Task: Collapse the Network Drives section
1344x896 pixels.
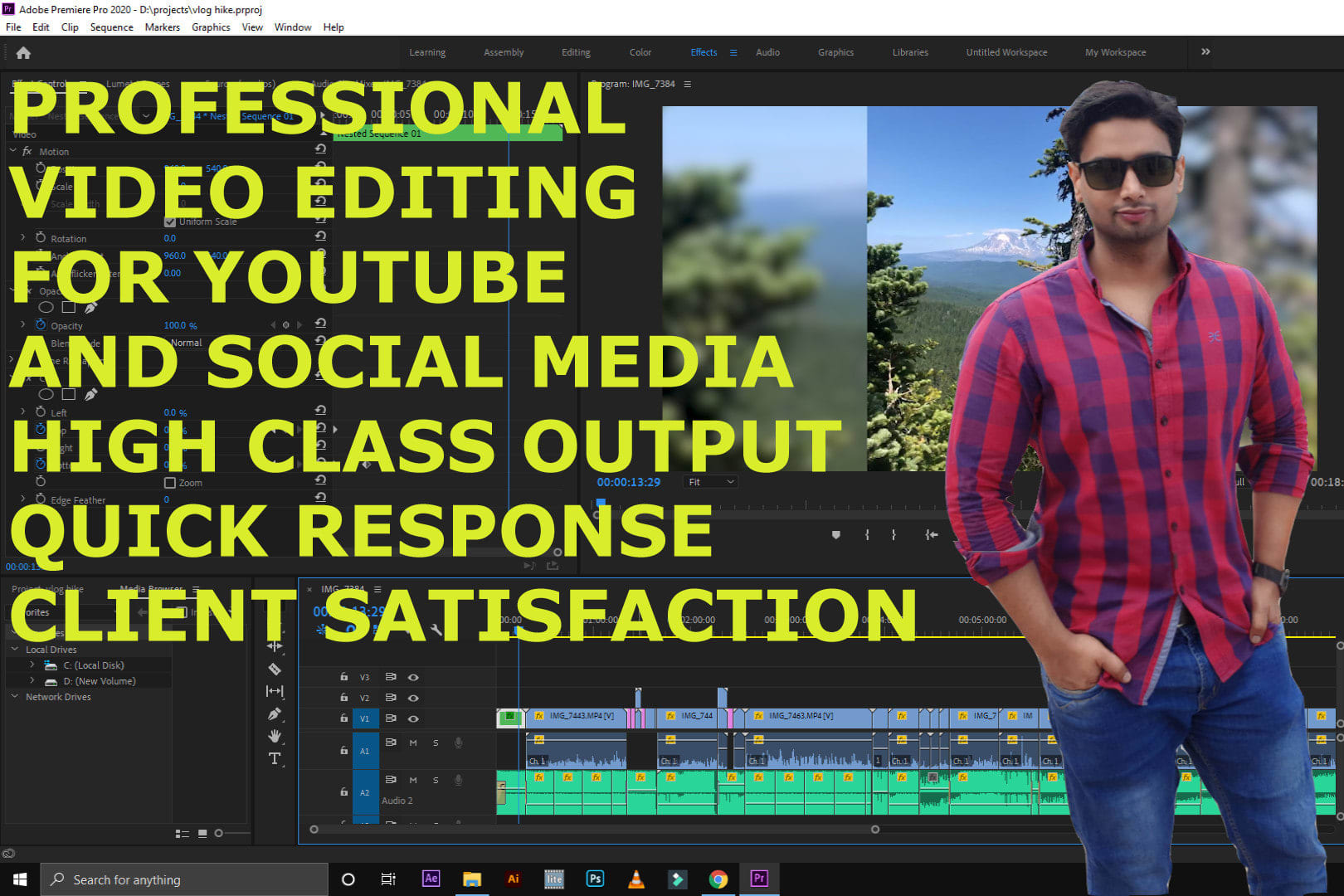Action: [x=15, y=697]
